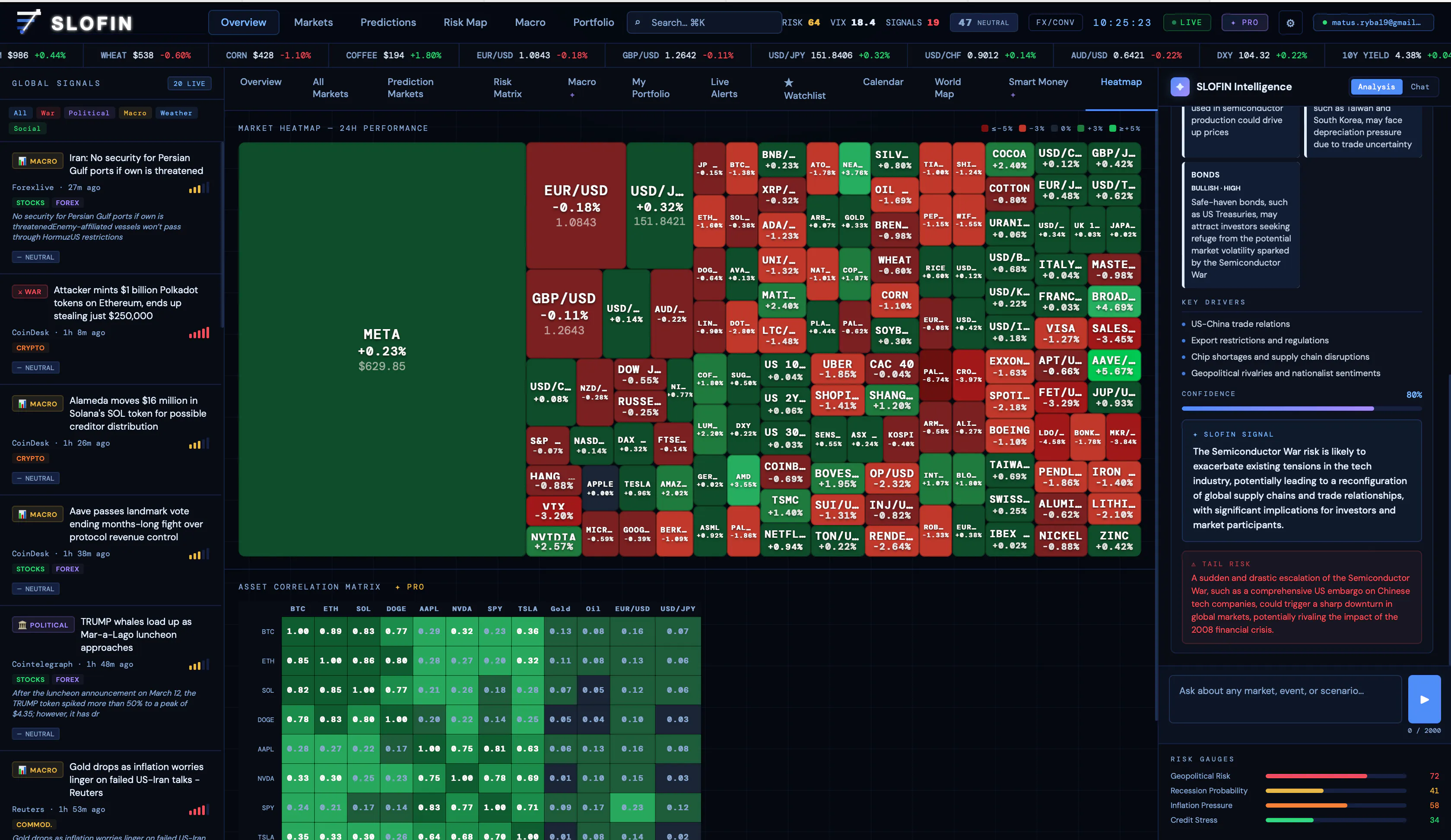Click into the Search field in the top bar

click(704, 22)
